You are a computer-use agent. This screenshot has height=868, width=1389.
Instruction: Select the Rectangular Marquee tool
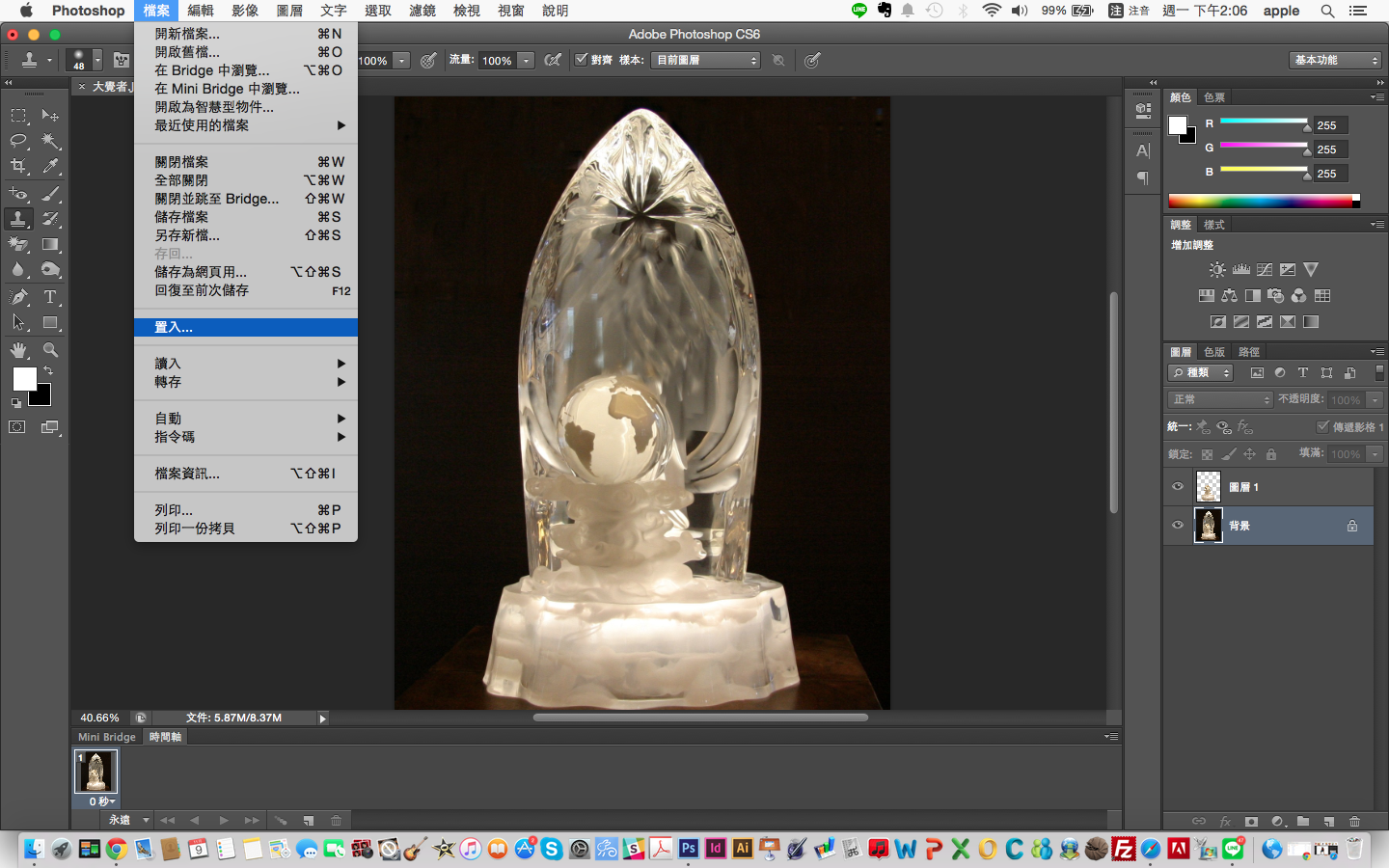pos(18,116)
